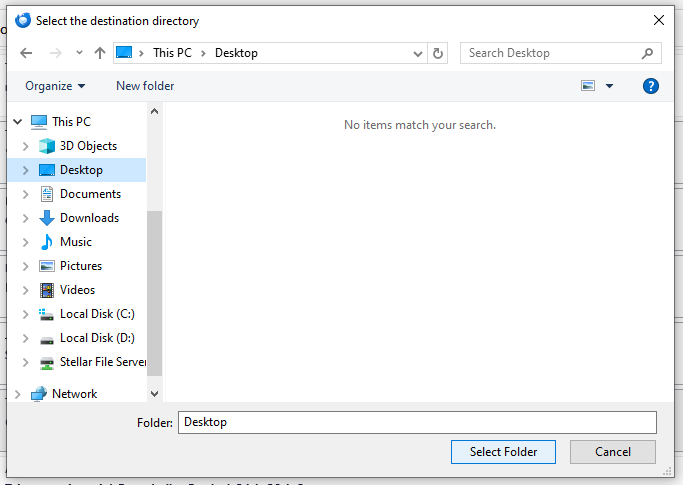Select This PC in the navigation tree
683x485 pixels.
pyautogui.click(x=71, y=122)
